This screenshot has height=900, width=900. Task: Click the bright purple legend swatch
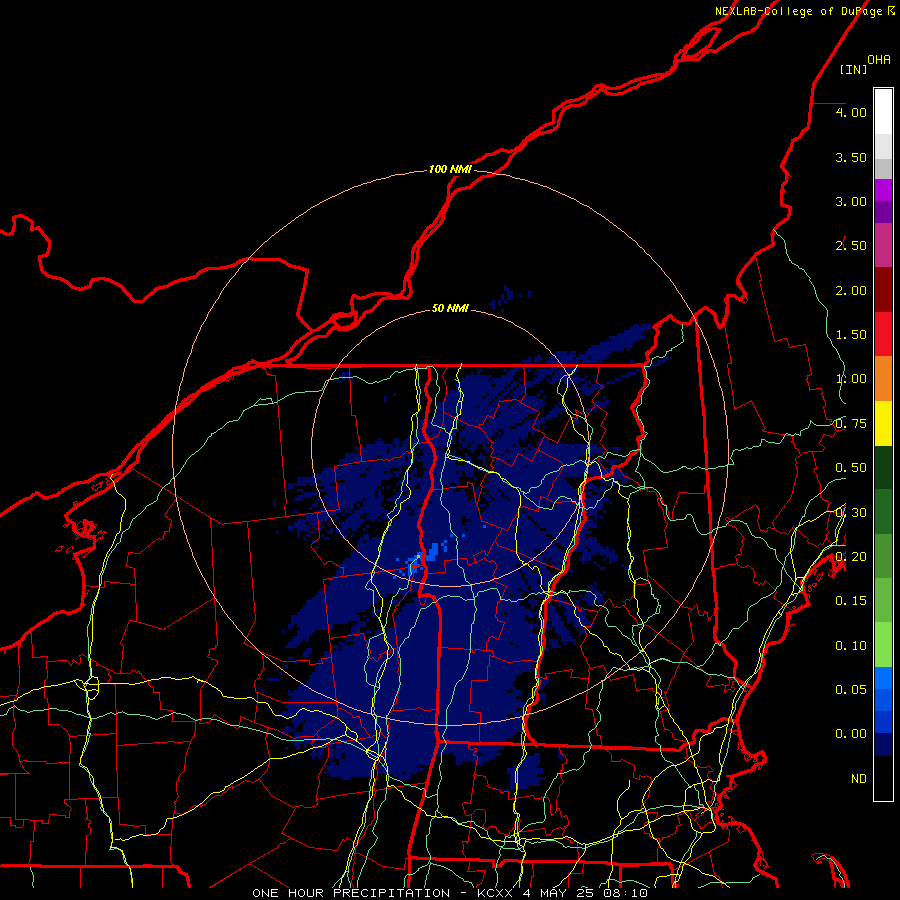(883, 190)
